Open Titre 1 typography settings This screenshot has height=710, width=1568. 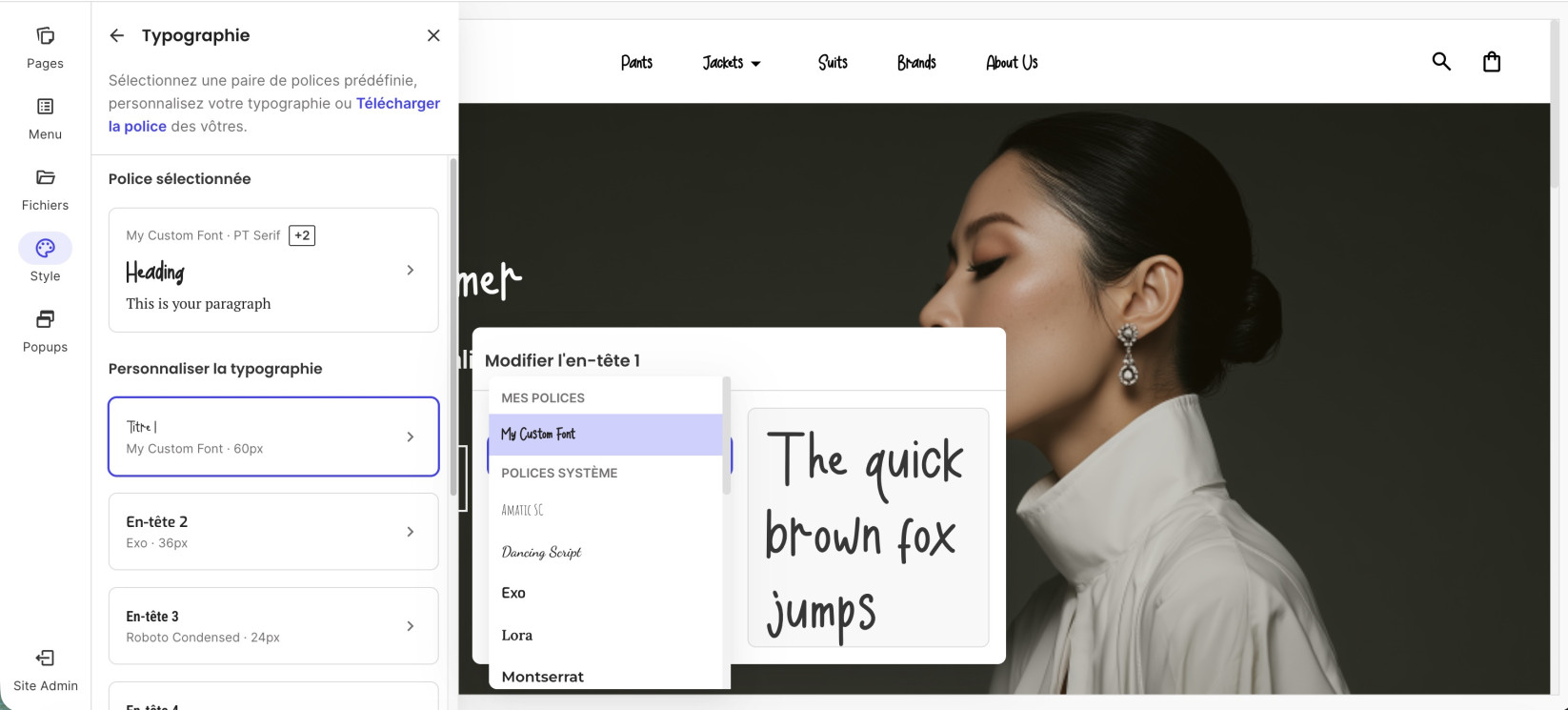pos(273,436)
